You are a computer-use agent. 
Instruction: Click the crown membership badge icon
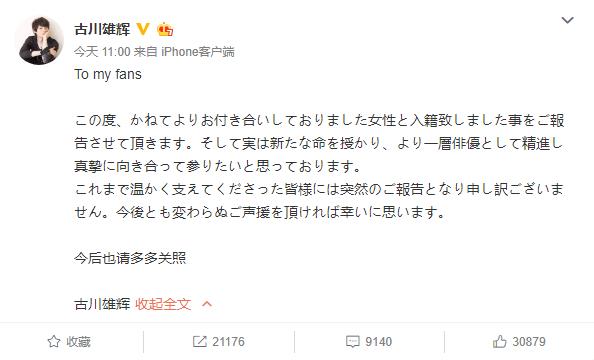tap(165, 29)
